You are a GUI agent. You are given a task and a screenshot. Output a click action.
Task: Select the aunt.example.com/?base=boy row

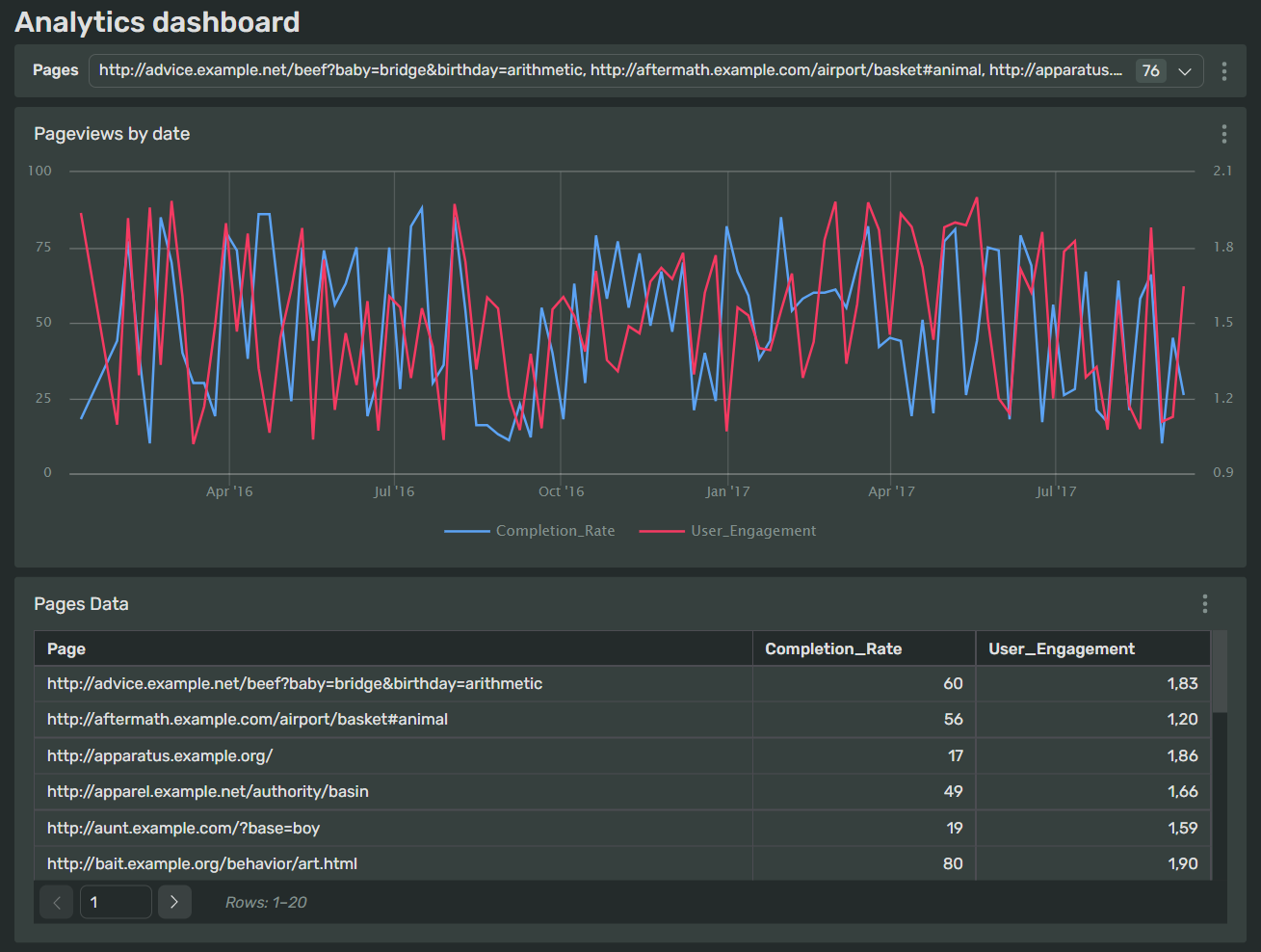point(622,829)
